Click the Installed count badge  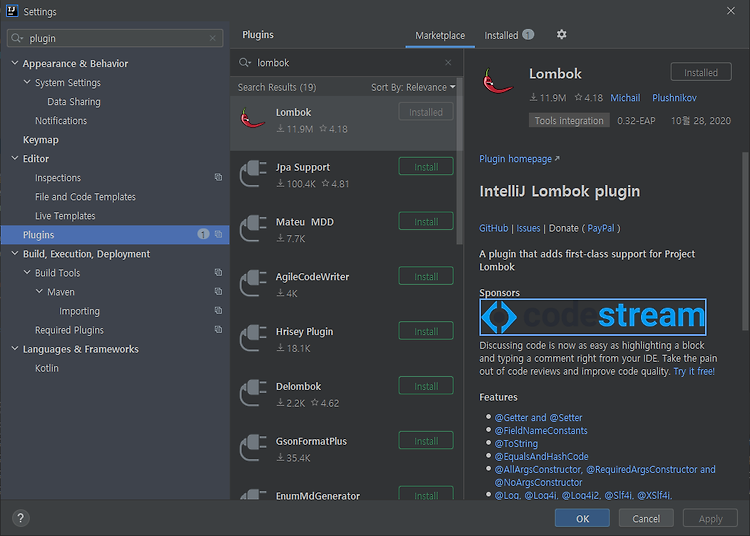528,35
